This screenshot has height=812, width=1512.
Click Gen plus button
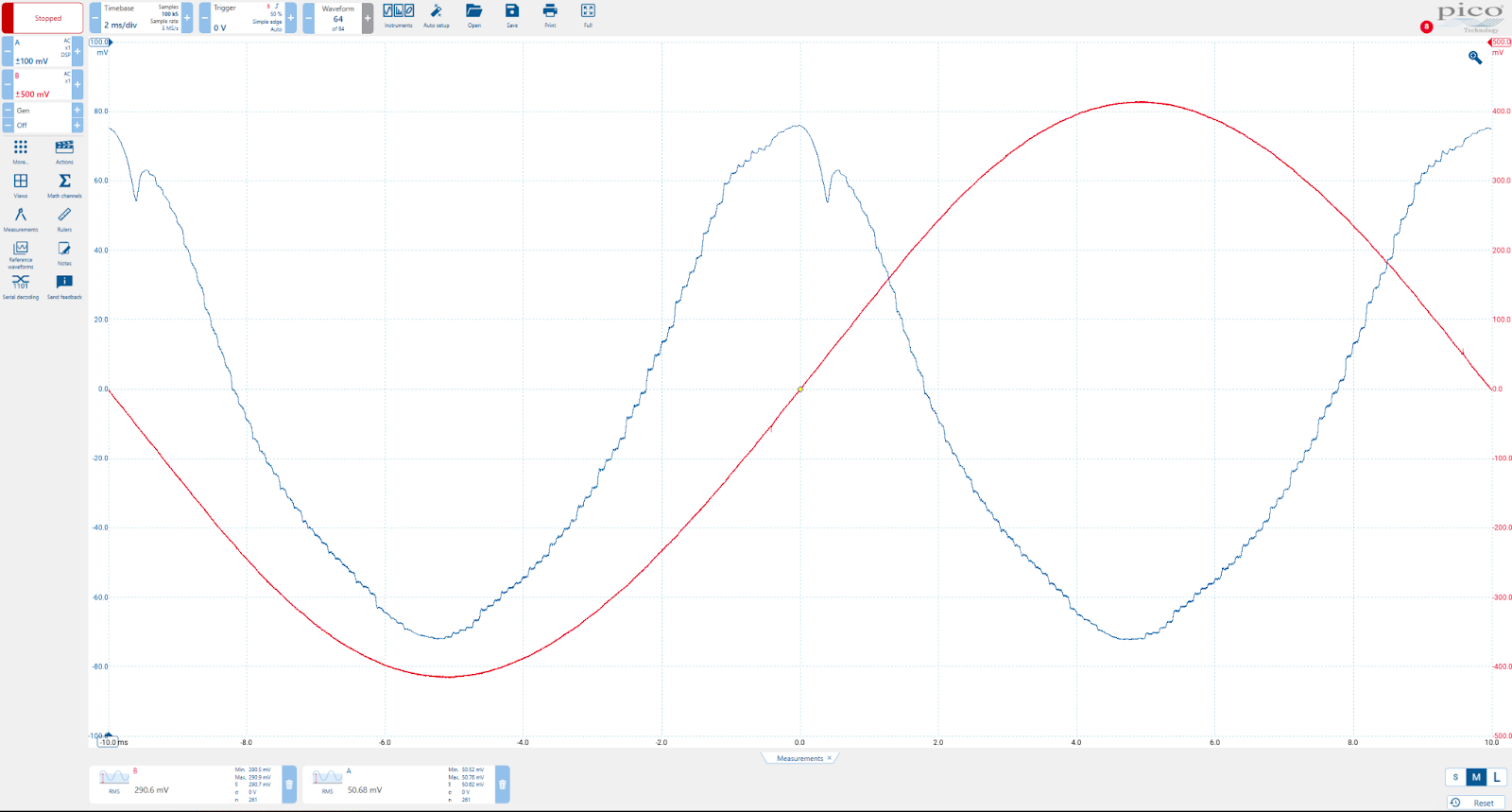(x=77, y=111)
